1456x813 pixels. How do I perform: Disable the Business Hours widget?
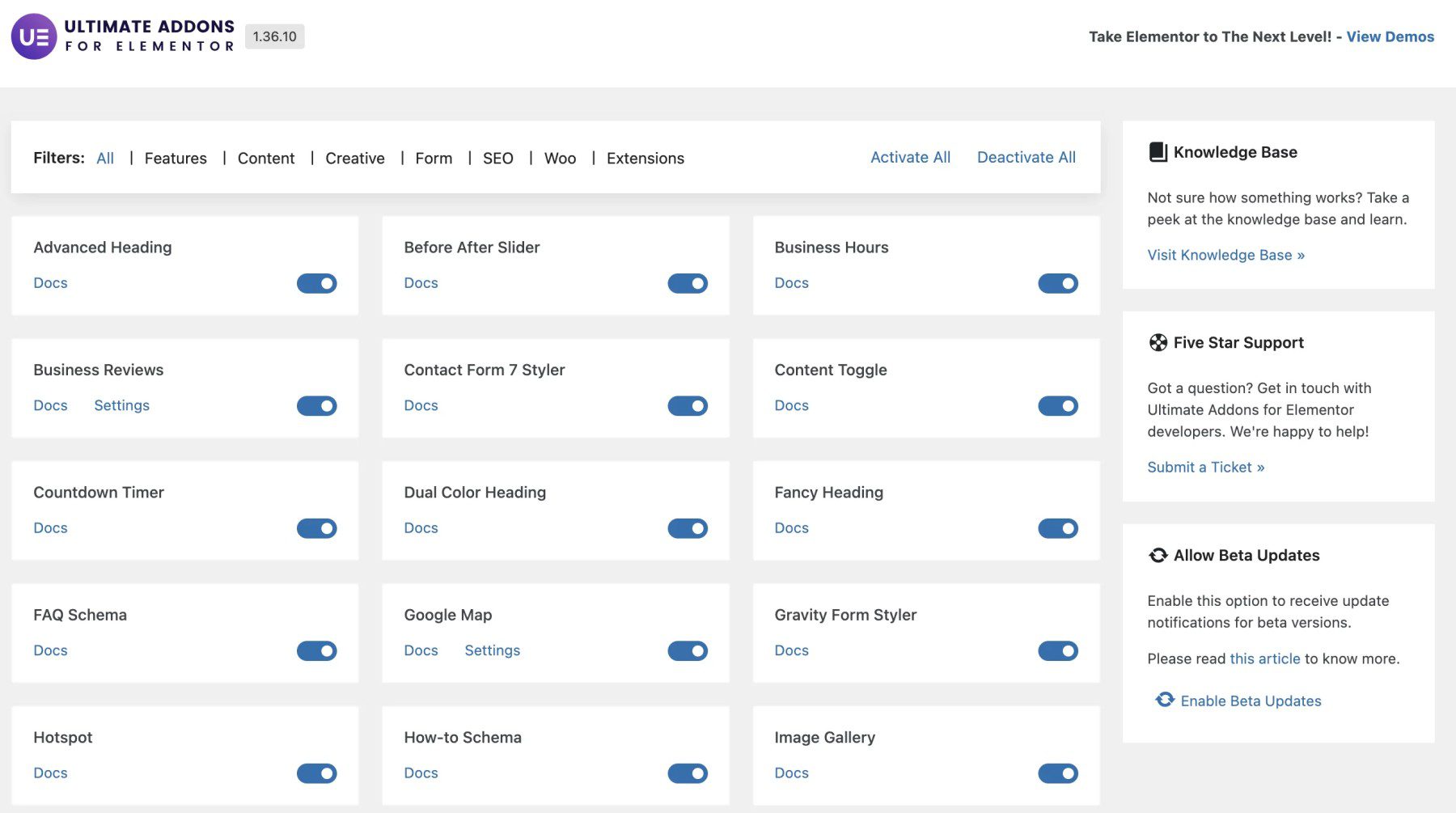(1058, 283)
